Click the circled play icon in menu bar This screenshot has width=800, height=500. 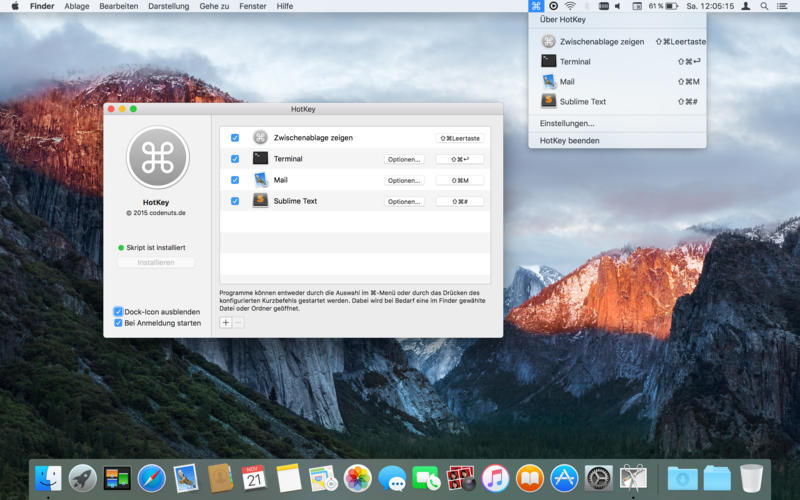point(553,6)
